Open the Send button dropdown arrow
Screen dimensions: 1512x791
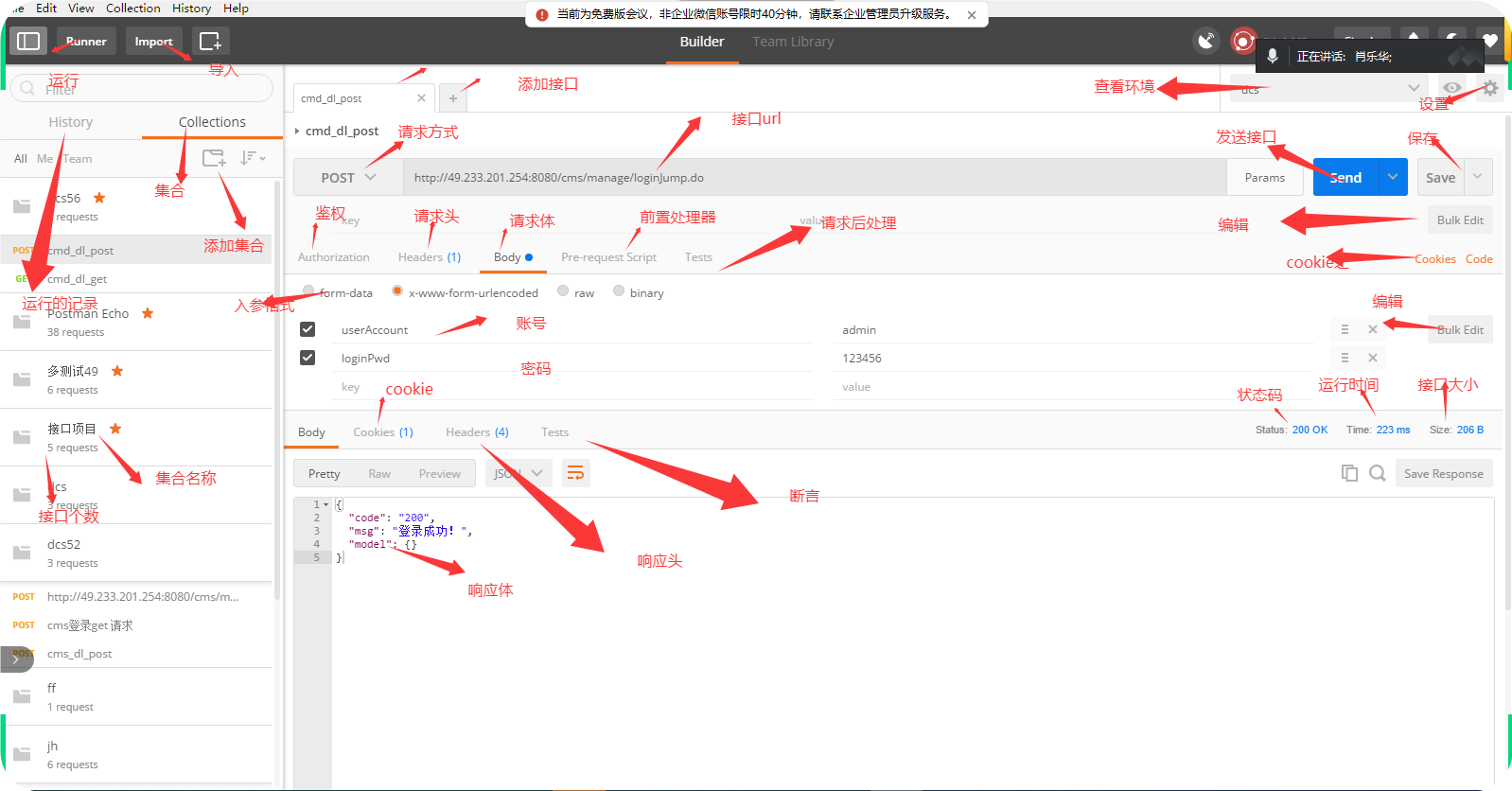point(1393,177)
